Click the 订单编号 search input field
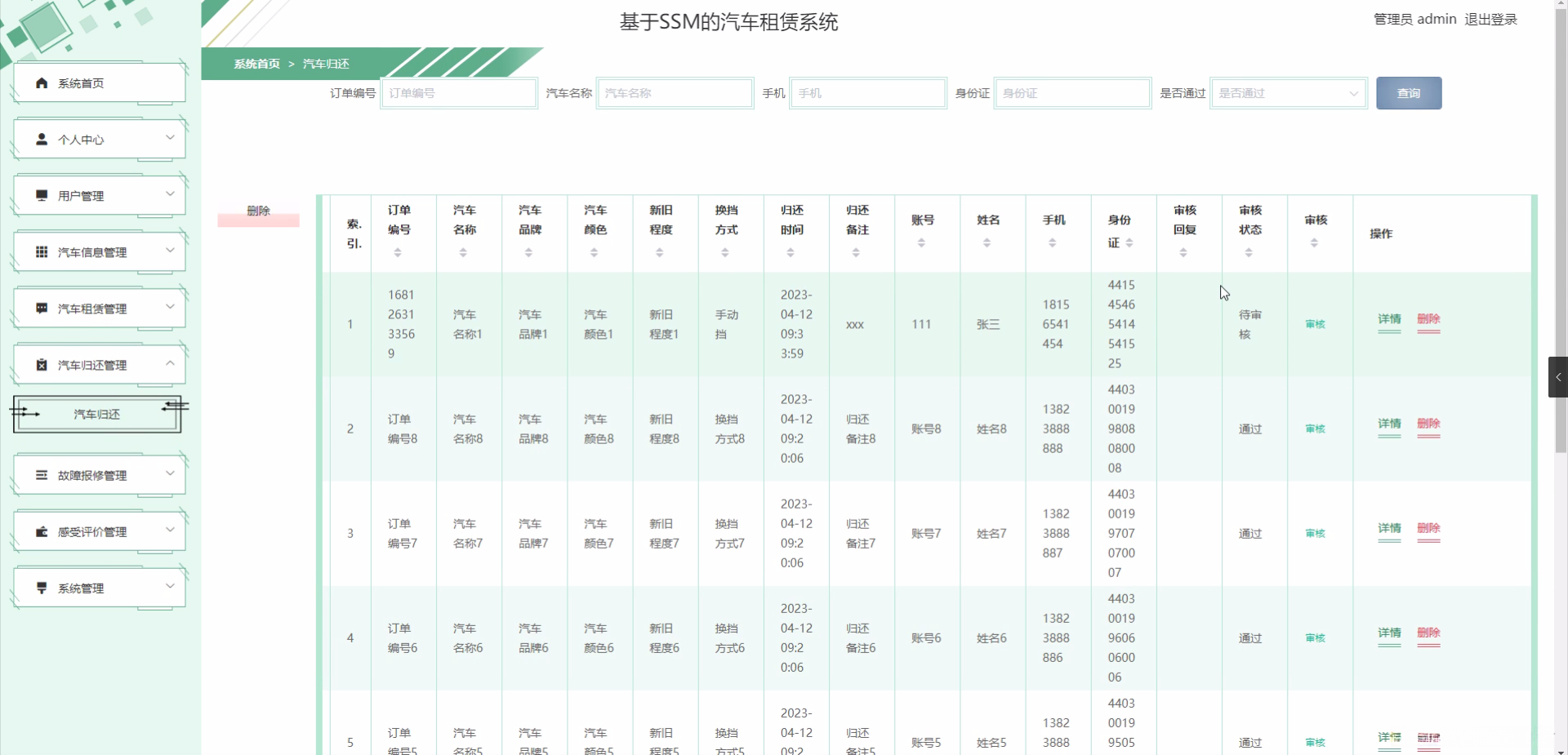Screen dimensions: 1568x755 [459, 93]
